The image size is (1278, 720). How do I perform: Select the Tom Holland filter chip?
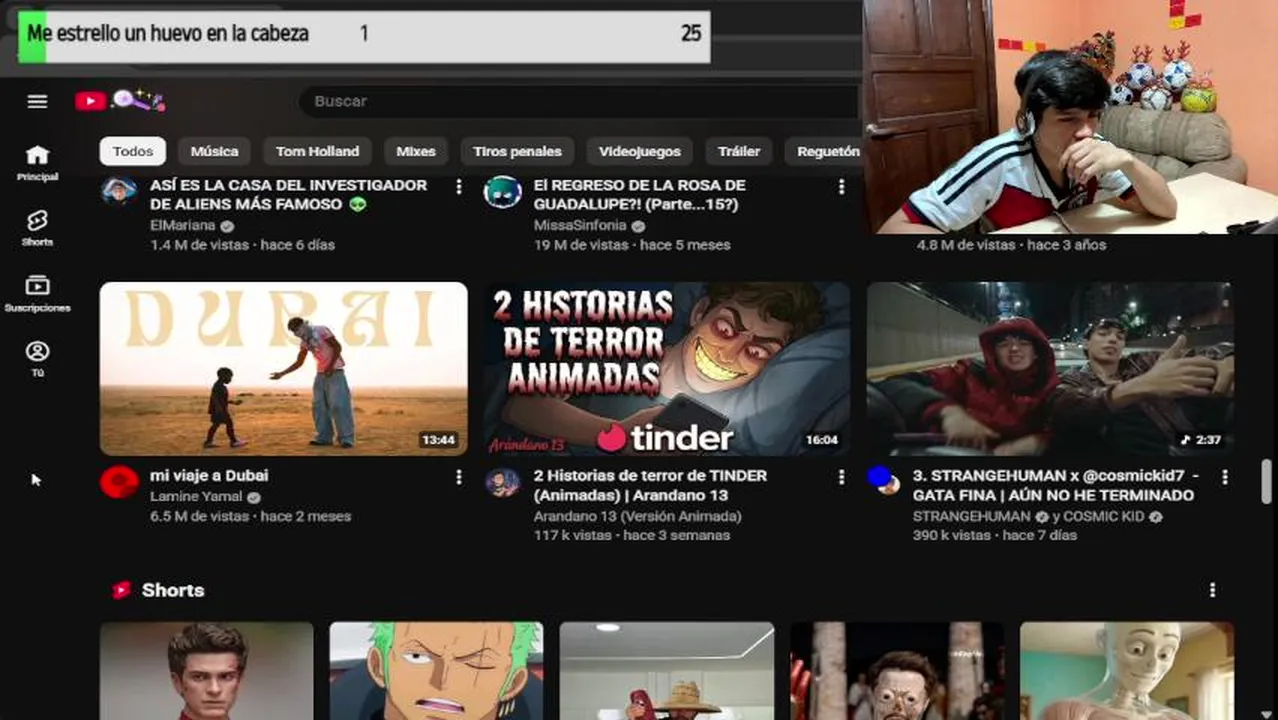(317, 151)
